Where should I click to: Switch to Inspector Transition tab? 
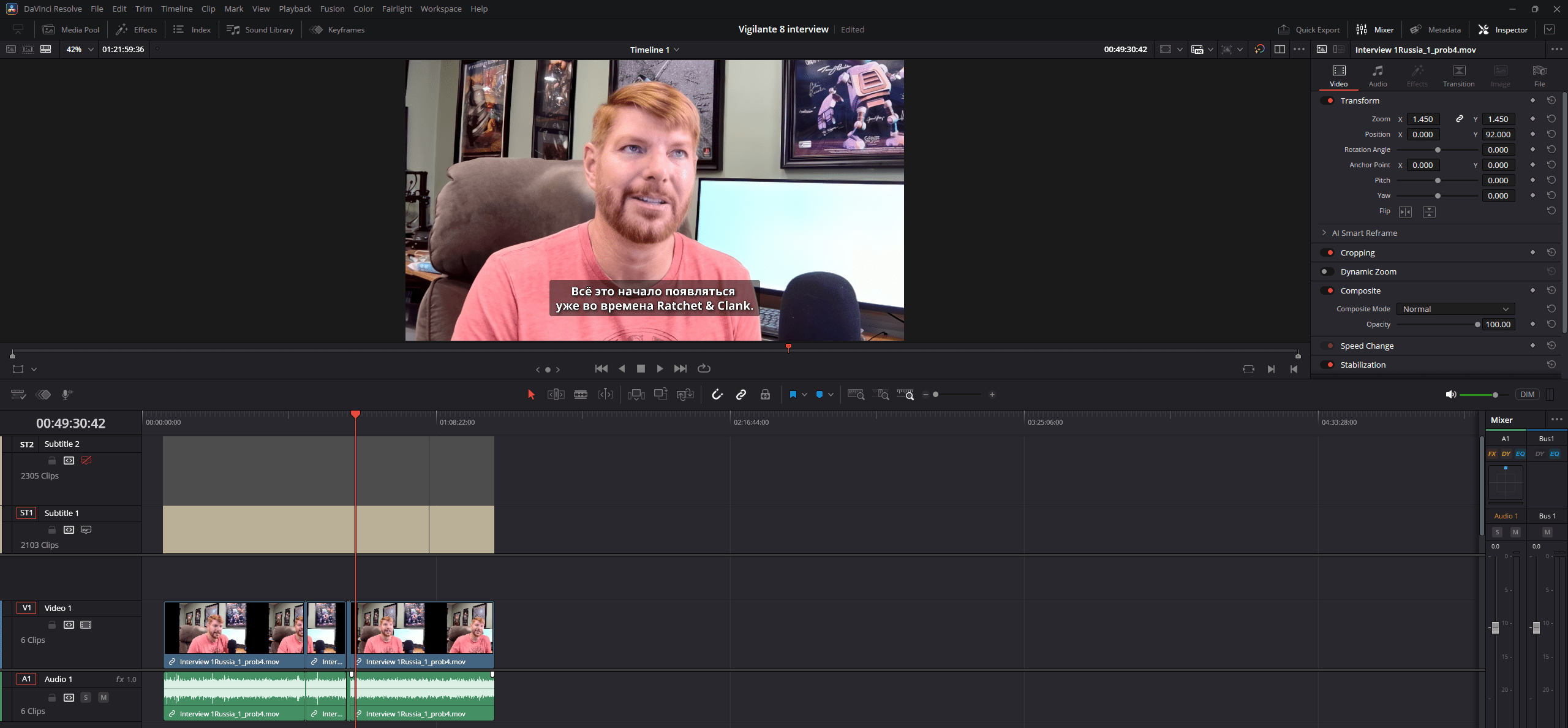[1458, 76]
